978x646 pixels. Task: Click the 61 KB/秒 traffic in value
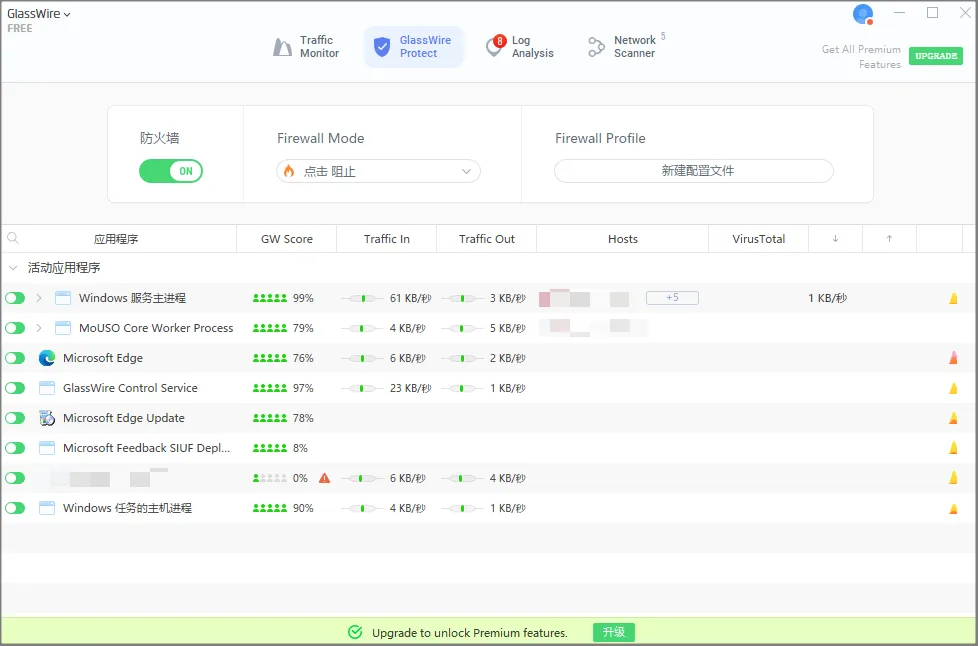pos(410,298)
